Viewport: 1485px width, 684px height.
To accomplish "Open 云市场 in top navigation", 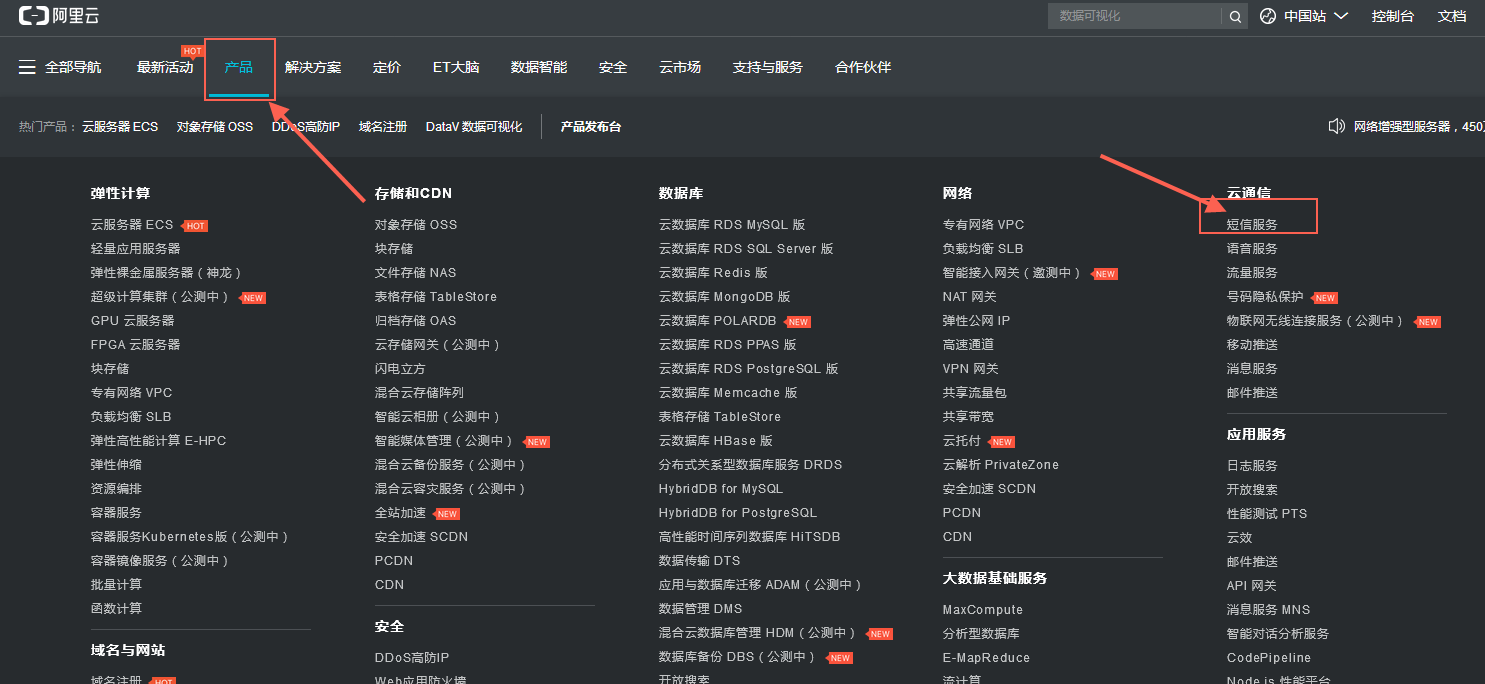I will [680, 67].
